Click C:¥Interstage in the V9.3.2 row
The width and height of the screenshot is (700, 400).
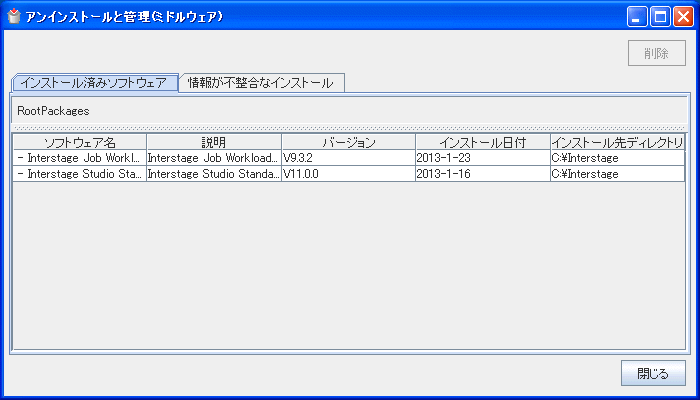(617, 158)
